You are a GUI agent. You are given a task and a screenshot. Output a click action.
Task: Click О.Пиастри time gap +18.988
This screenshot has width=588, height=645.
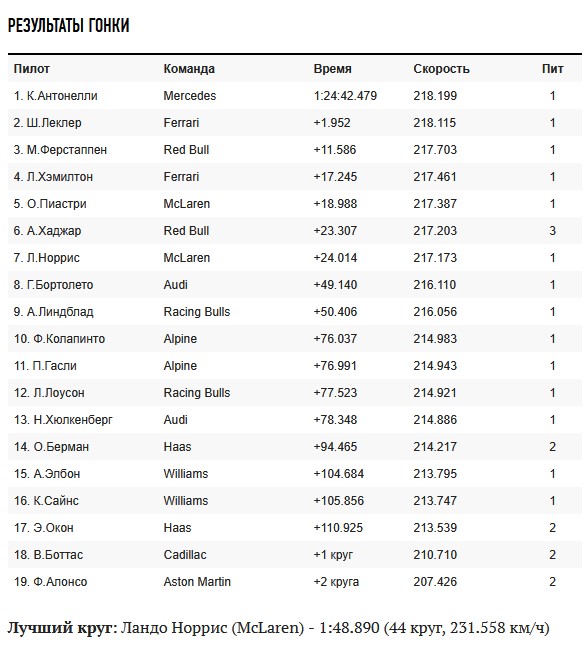(335, 204)
